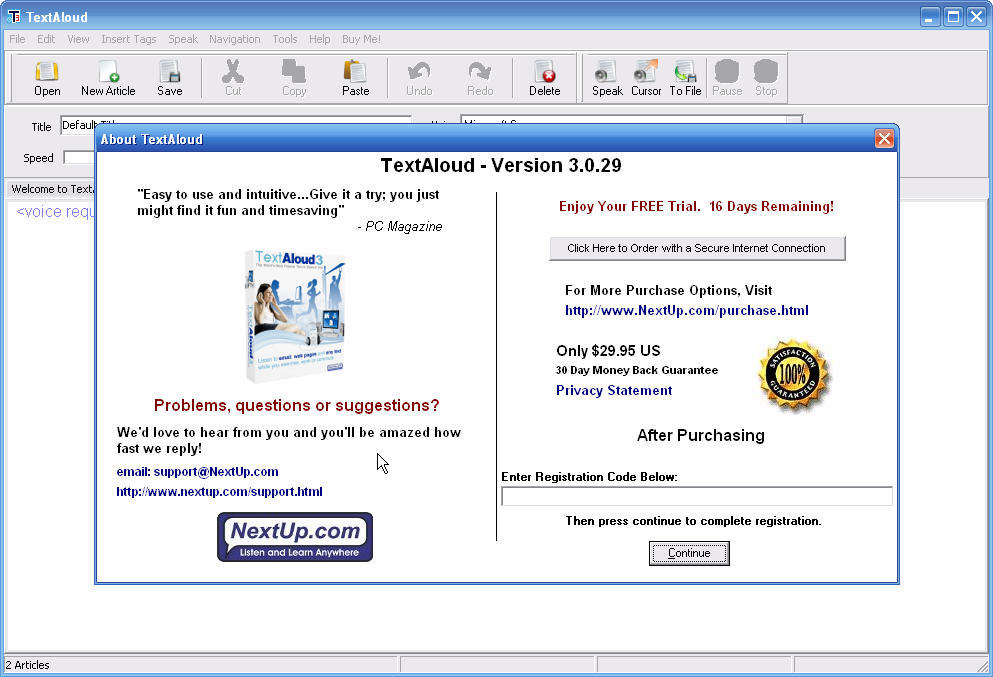This screenshot has height=677, width=993.
Task: Click the Undo arrow icon
Action: (x=419, y=78)
